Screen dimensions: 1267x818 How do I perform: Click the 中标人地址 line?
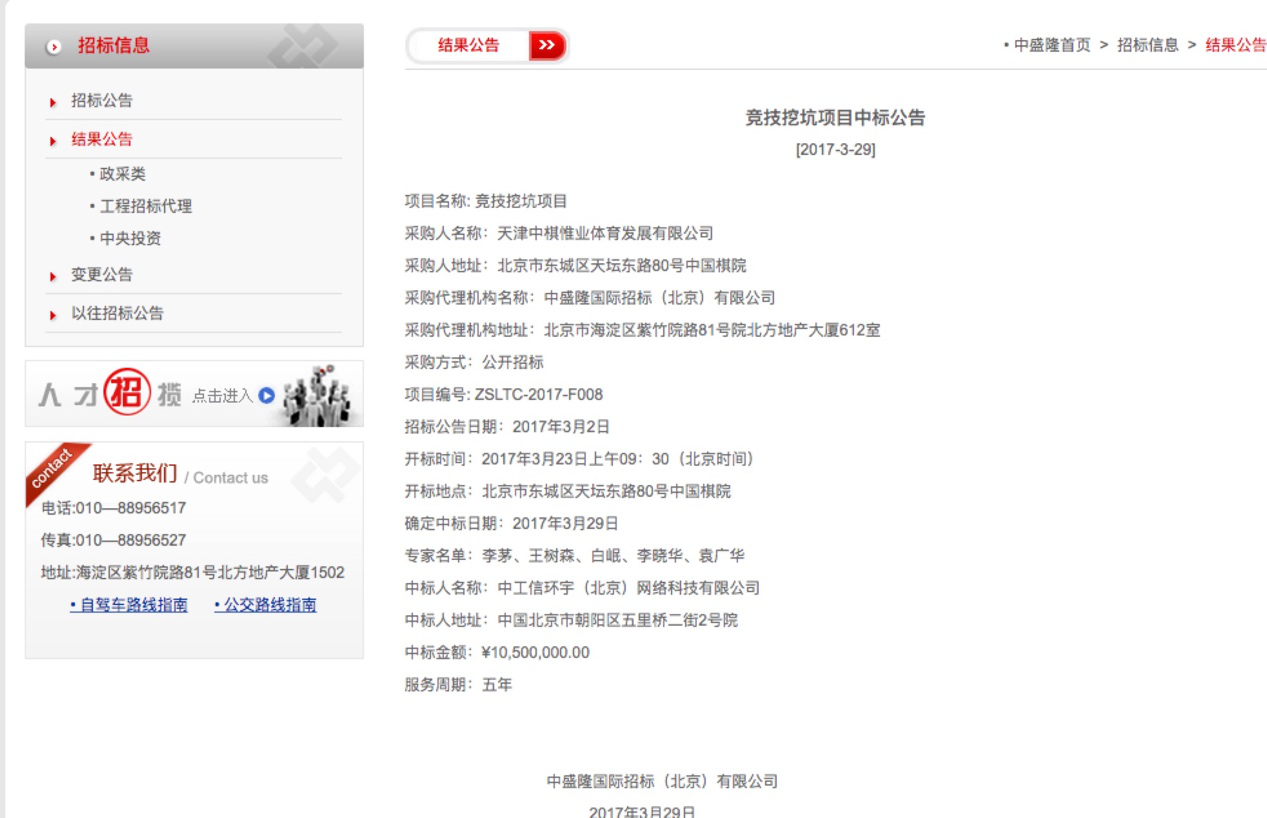click(571, 620)
